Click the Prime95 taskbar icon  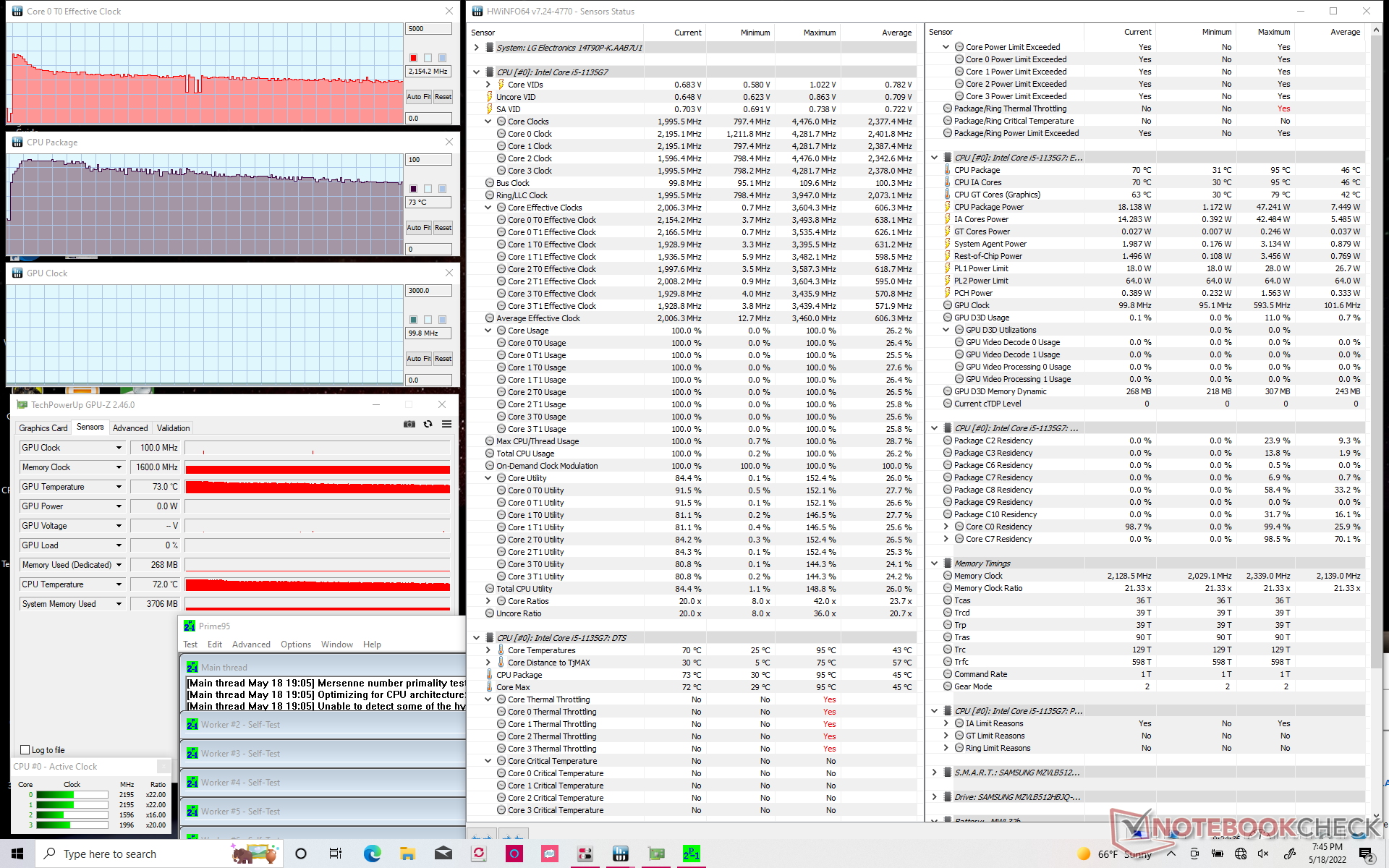[x=691, y=854]
